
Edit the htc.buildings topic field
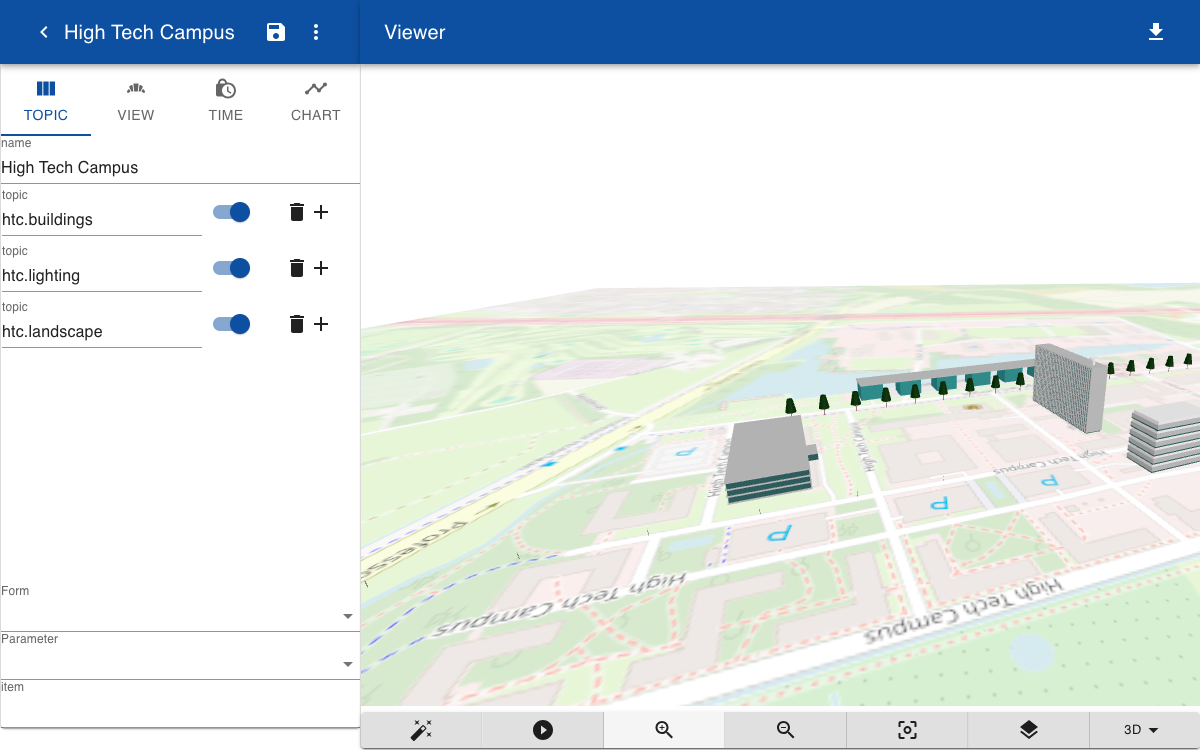pyautogui.click(x=101, y=219)
